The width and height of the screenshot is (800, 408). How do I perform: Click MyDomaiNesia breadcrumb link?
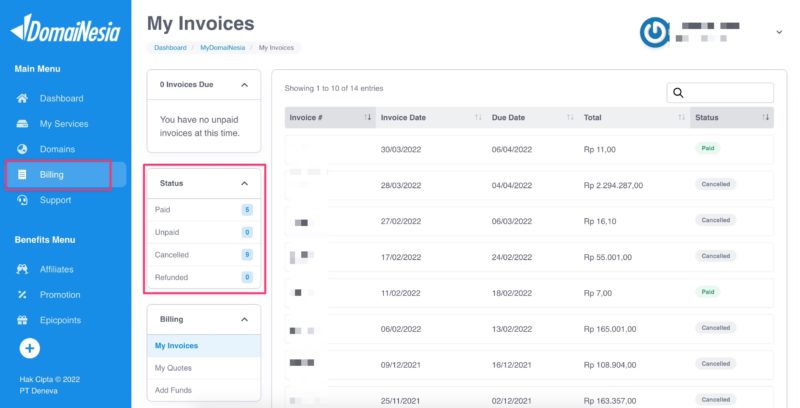223,47
